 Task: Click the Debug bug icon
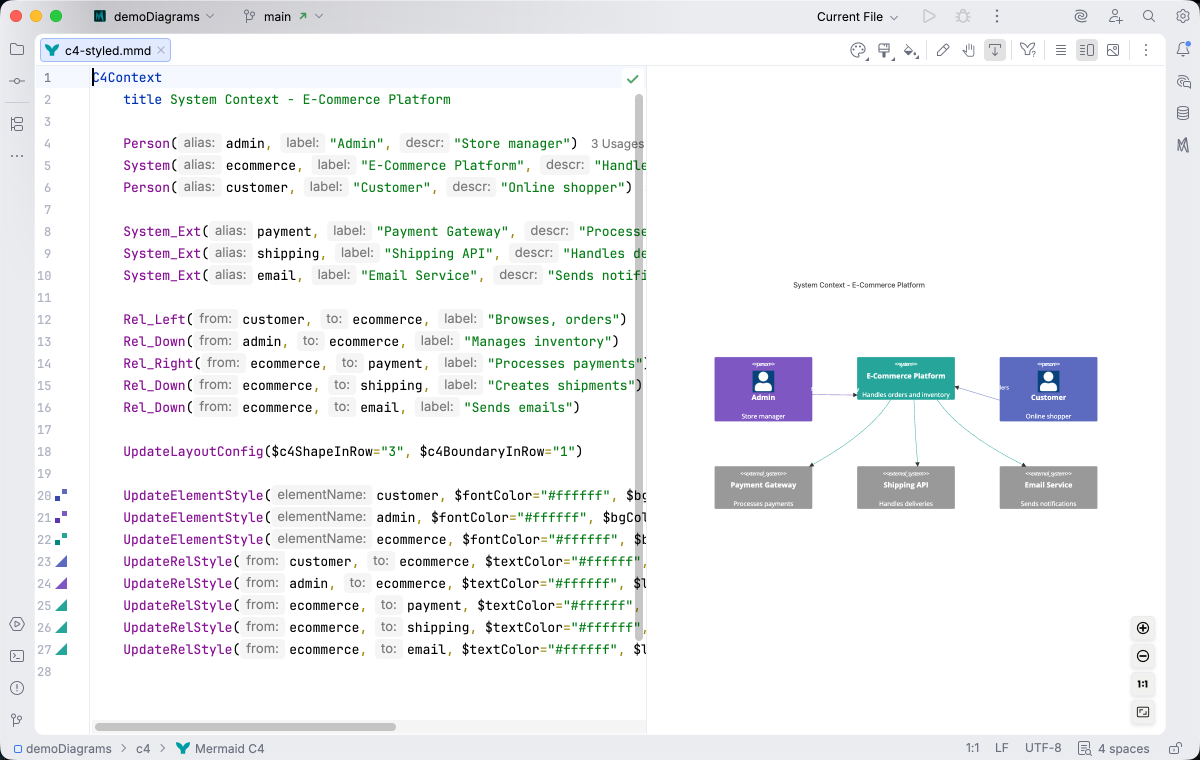click(963, 16)
